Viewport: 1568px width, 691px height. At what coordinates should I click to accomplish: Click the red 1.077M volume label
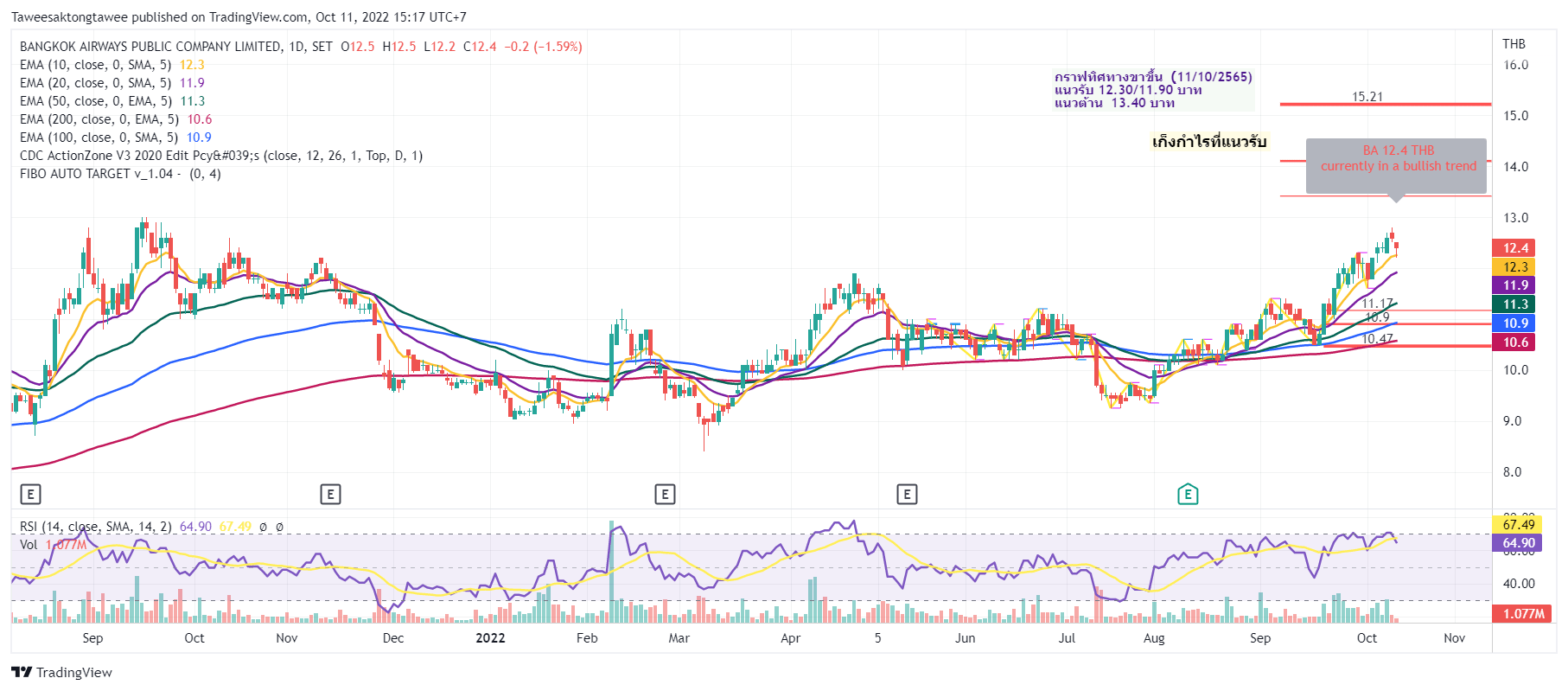[x=1522, y=614]
